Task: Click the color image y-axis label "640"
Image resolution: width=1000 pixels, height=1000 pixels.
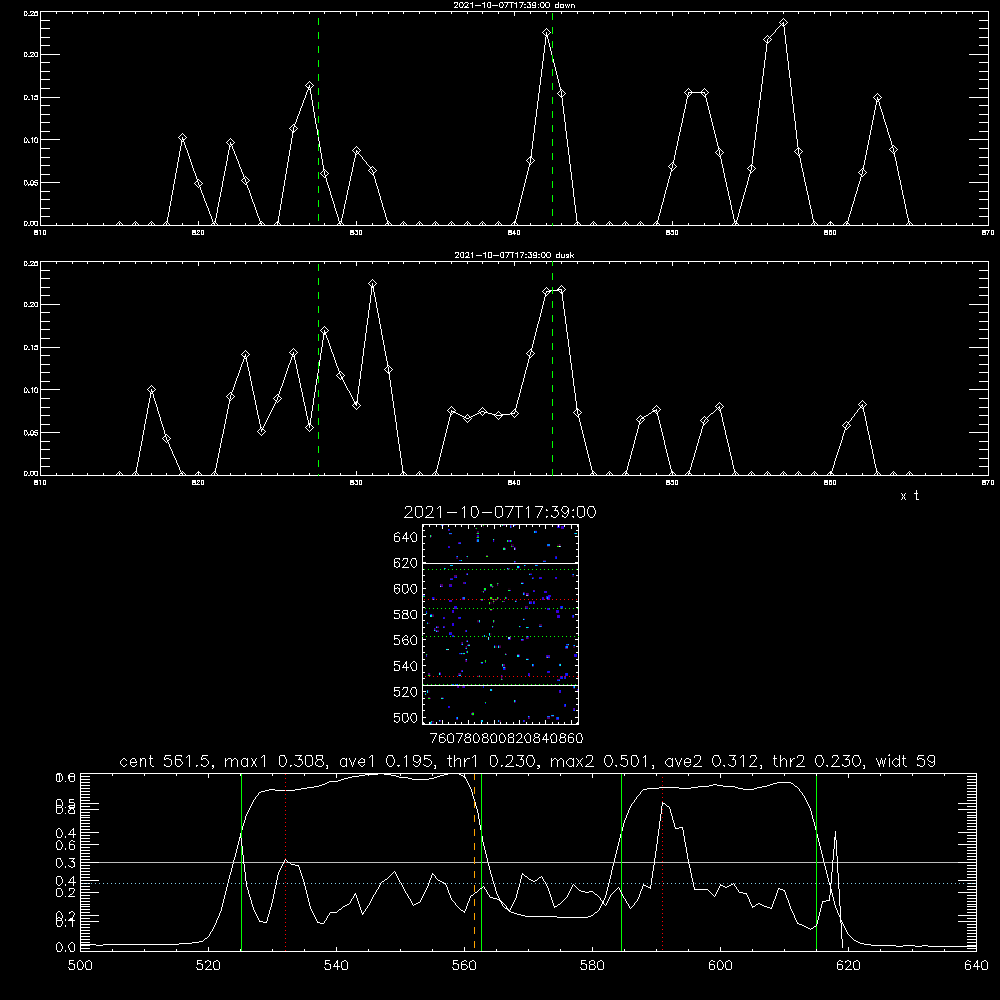Action: (x=406, y=537)
